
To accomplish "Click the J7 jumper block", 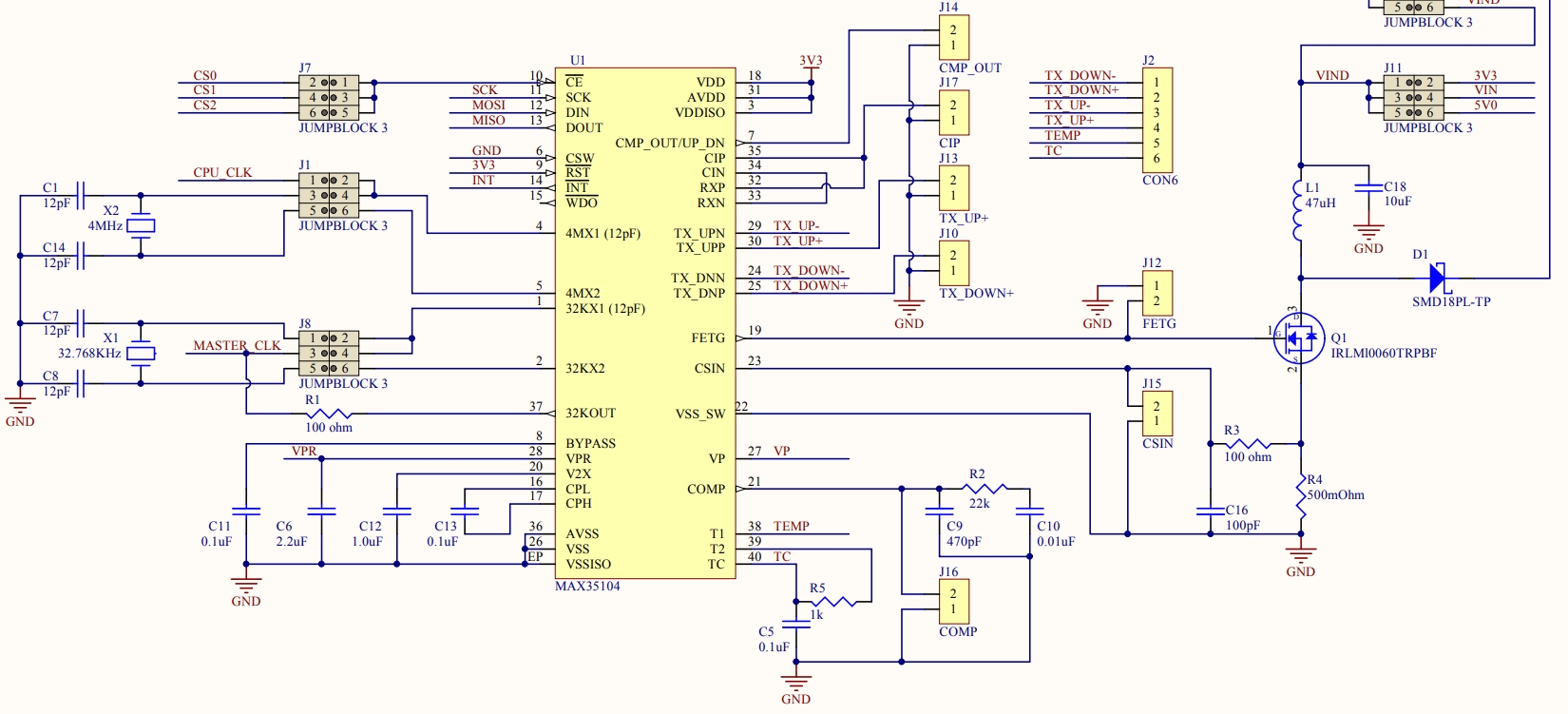I will [x=329, y=98].
